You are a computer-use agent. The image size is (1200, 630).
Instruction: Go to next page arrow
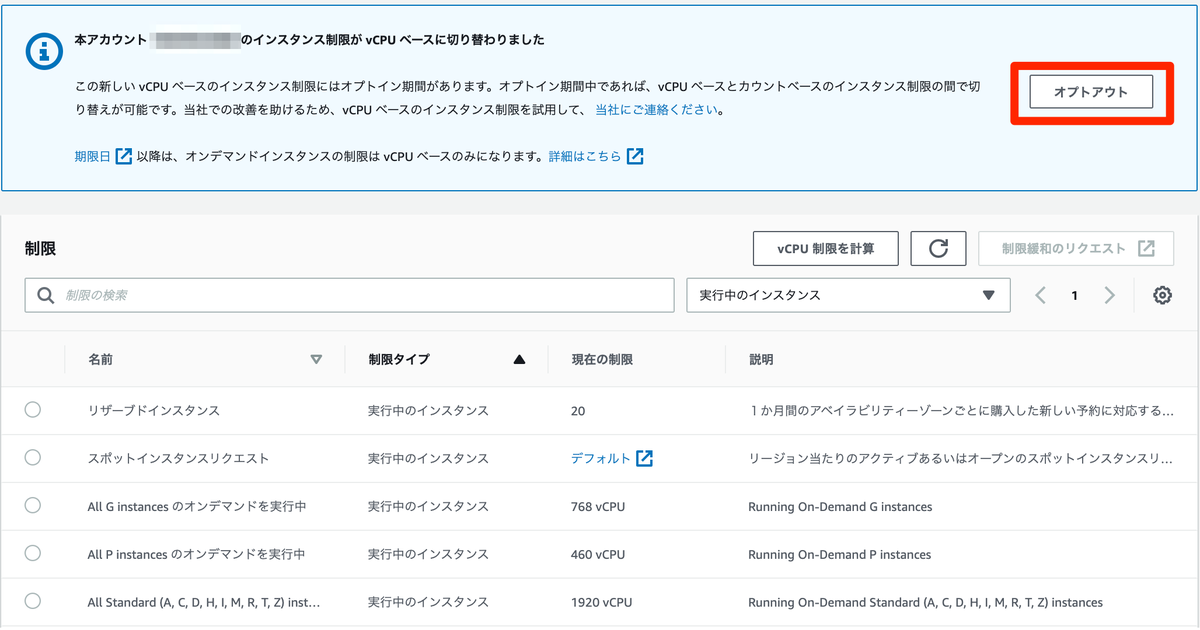pos(1109,296)
